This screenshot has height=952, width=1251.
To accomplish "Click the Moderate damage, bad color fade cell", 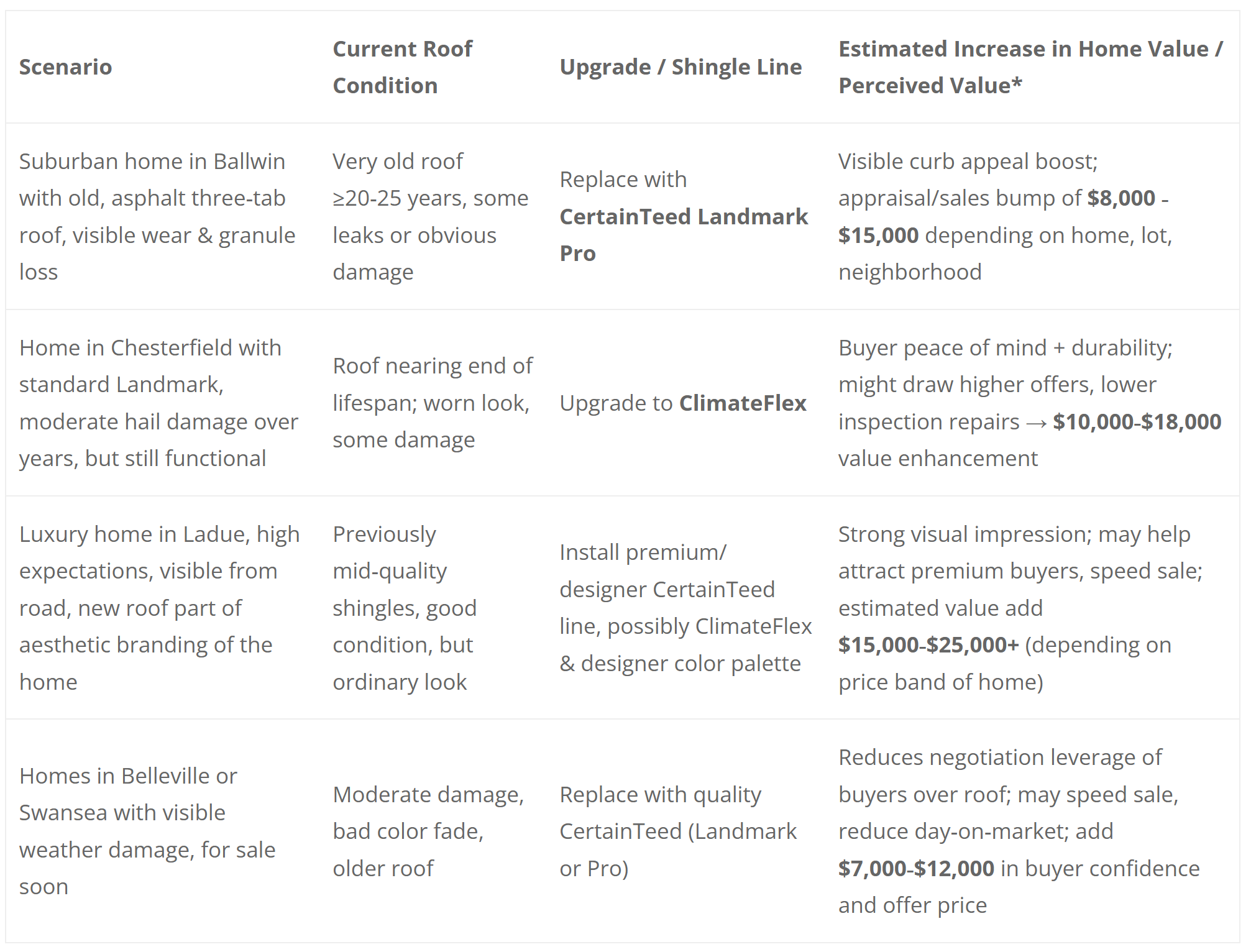I will coord(428,831).
